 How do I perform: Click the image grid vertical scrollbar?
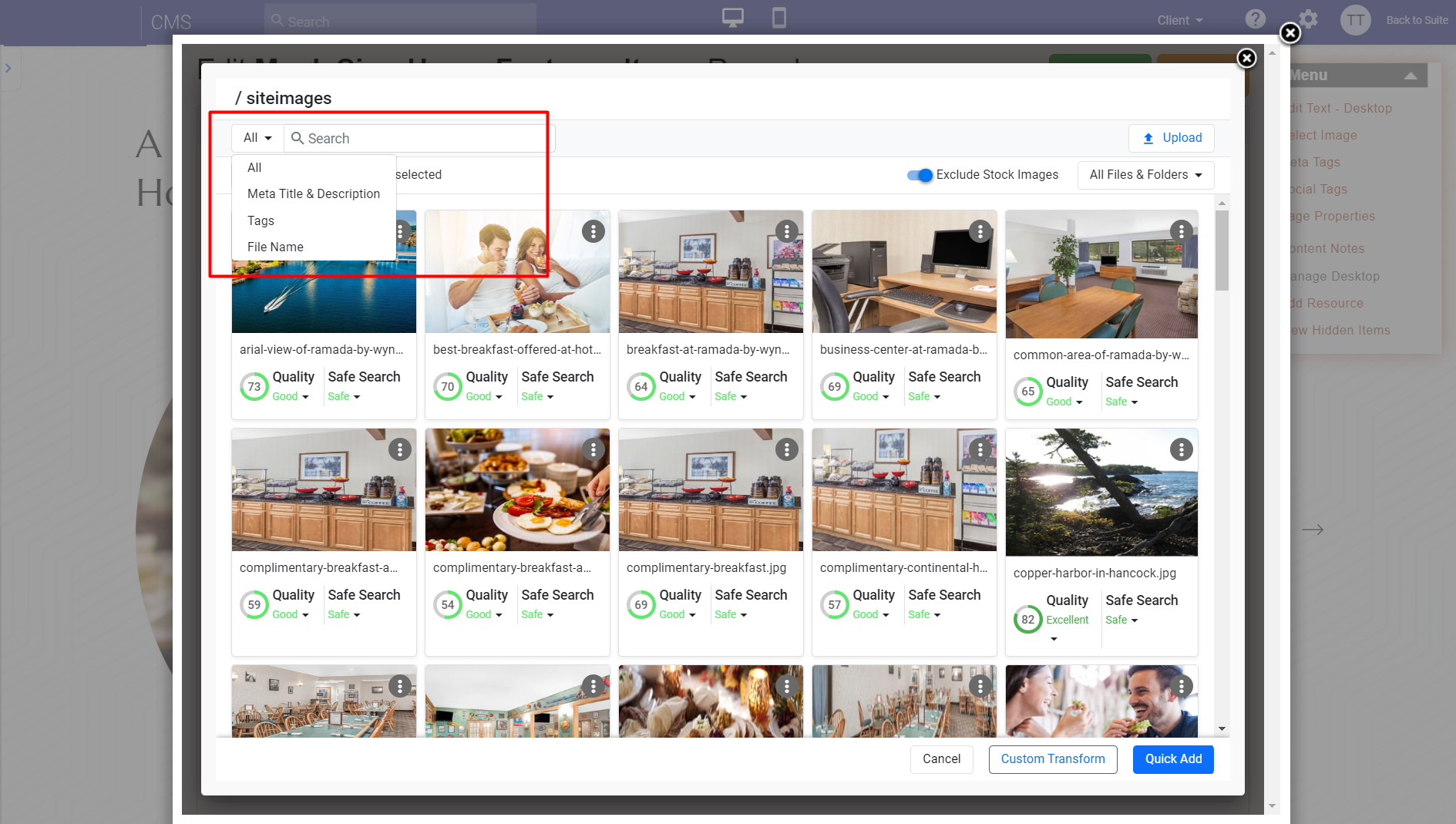[1222, 251]
